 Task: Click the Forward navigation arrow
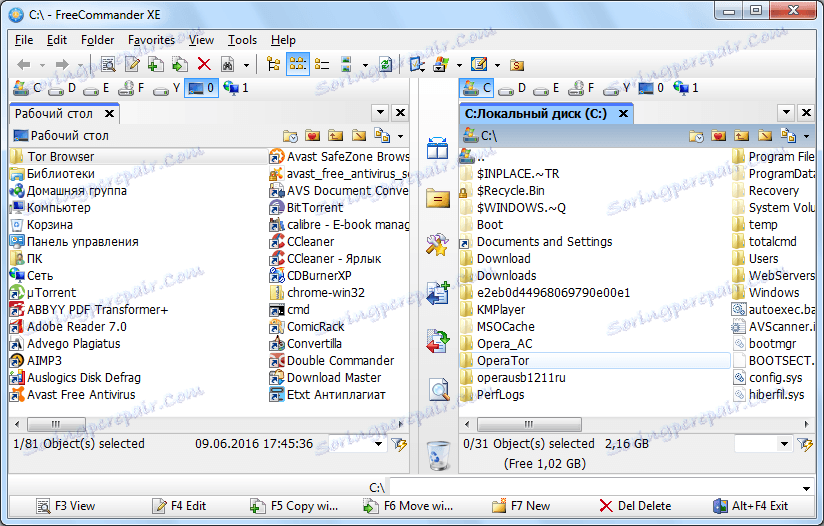(62, 65)
